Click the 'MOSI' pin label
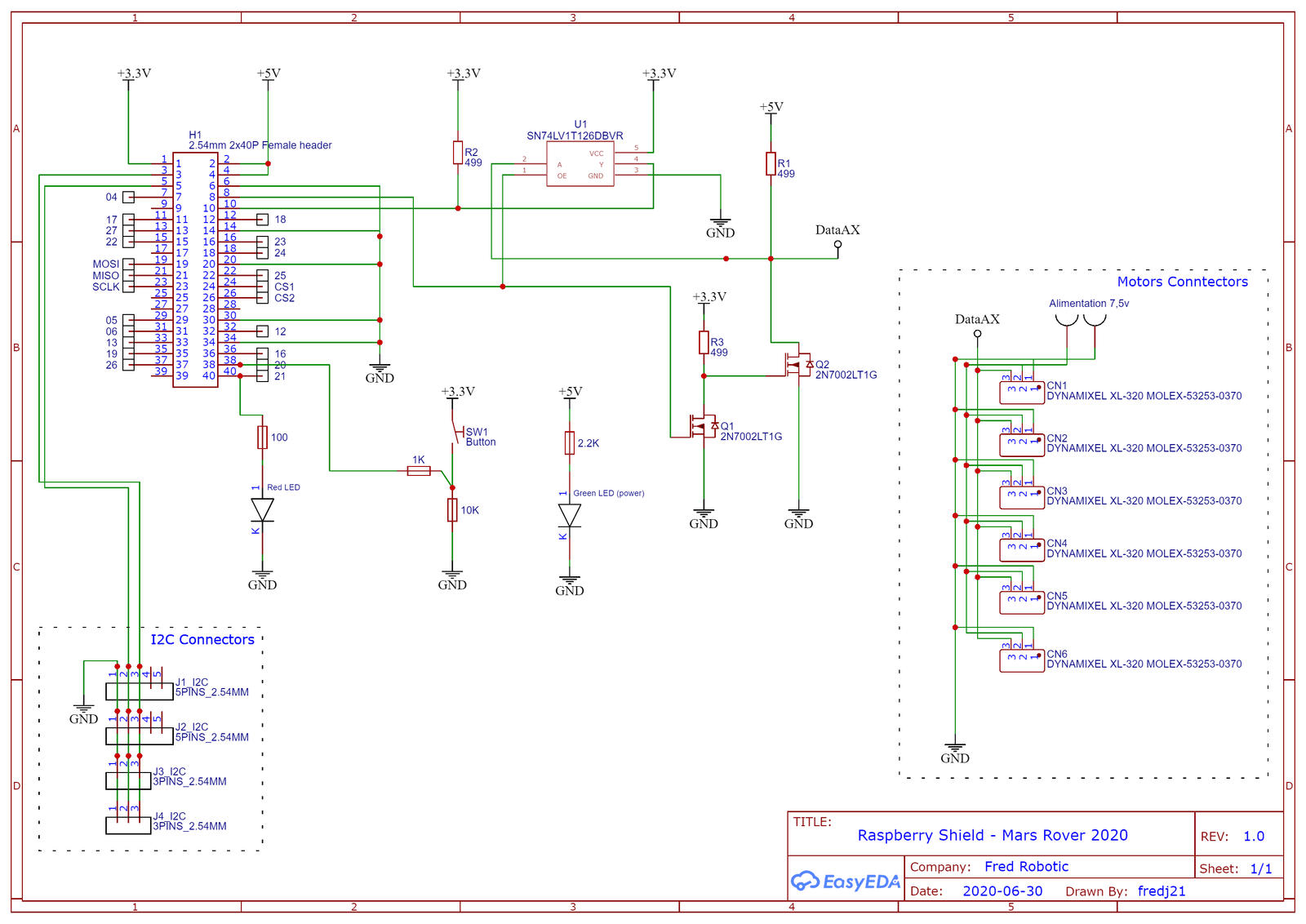 click(x=106, y=264)
